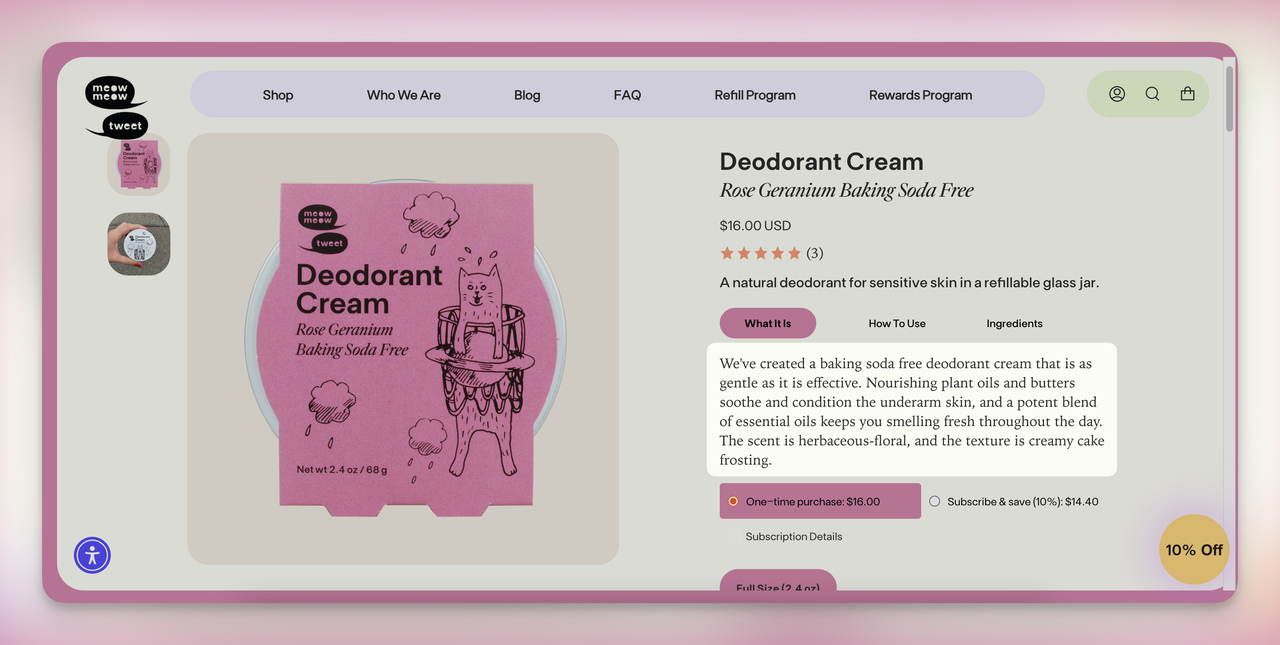Expand Subscription Details

pyautogui.click(x=794, y=537)
